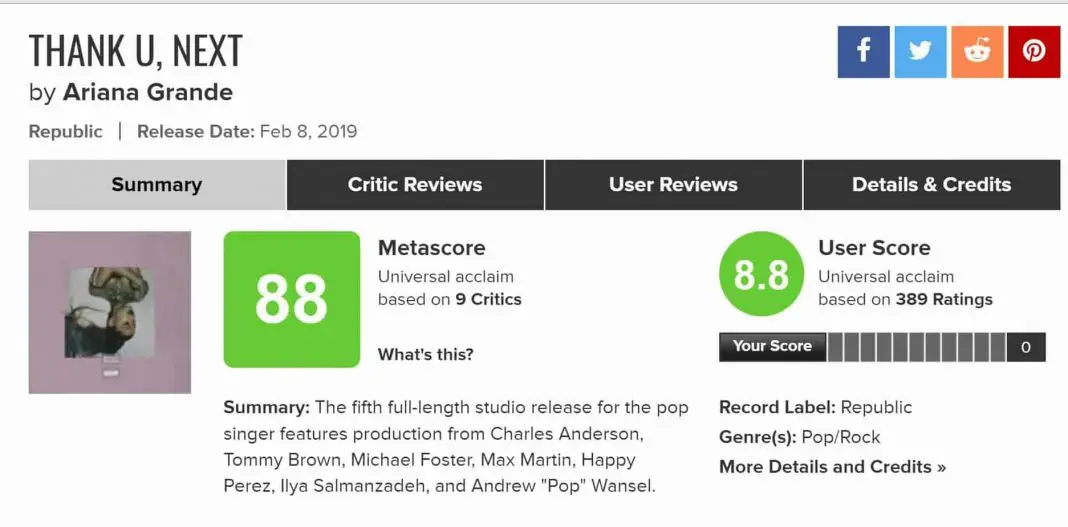Click the Ariana Grande artist link
1068x527 pixels.
click(x=148, y=93)
